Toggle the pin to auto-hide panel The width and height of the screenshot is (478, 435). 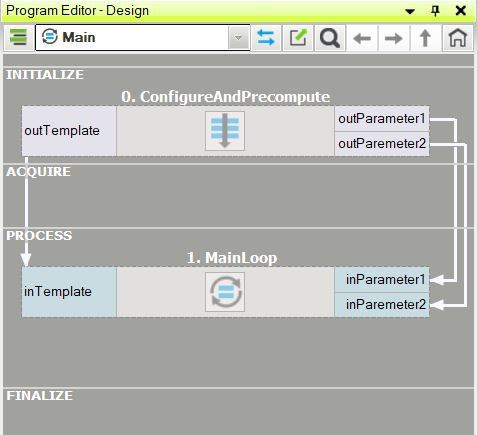click(435, 11)
